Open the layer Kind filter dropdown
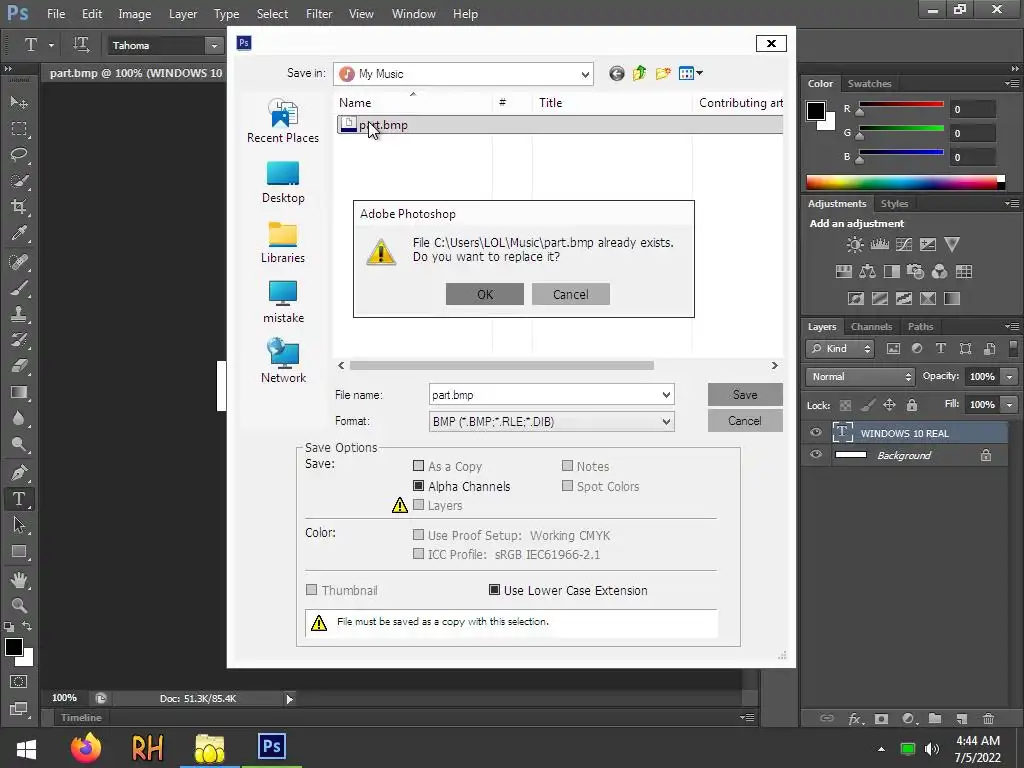Viewport: 1024px width, 768px height. tap(840, 349)
